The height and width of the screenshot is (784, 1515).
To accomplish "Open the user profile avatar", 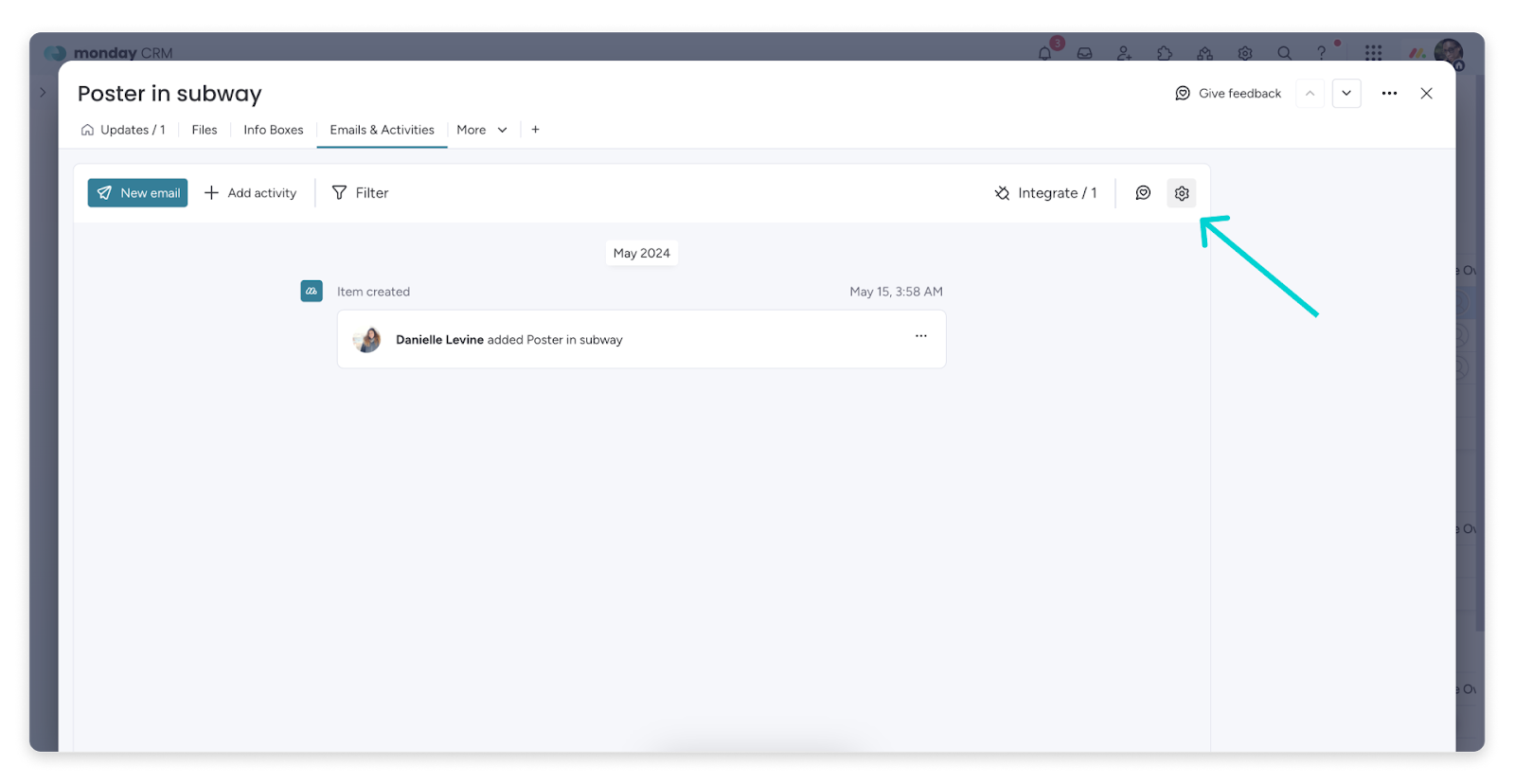I will pyautogui.click(x=1448, y=52).
